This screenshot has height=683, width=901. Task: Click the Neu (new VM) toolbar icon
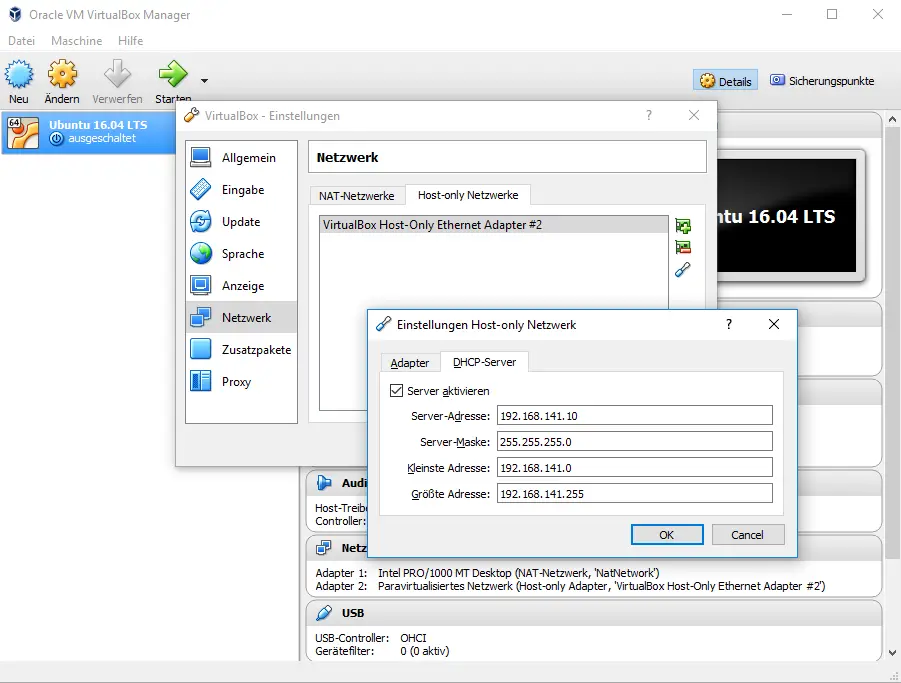click(x=19, y=74)
